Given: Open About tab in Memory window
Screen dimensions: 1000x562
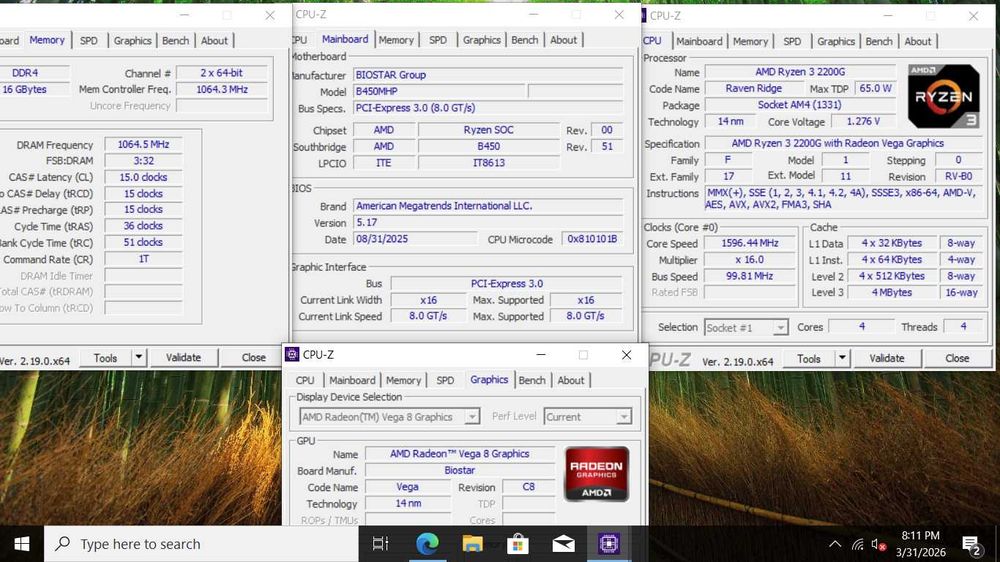Looking at the screenshot, I should tap(214, 41).
